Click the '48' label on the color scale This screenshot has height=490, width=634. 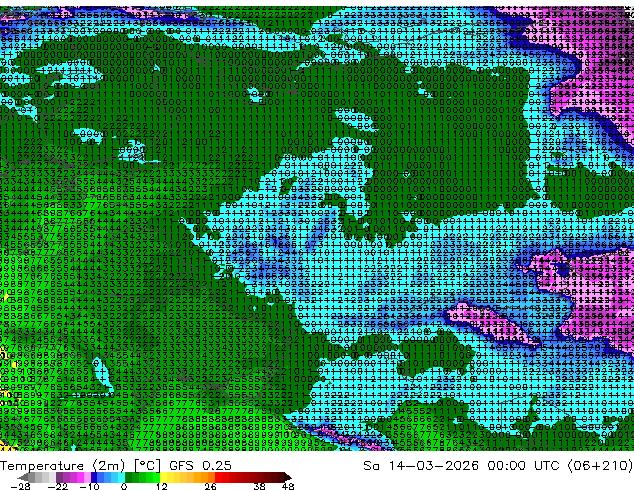[288, 486]
